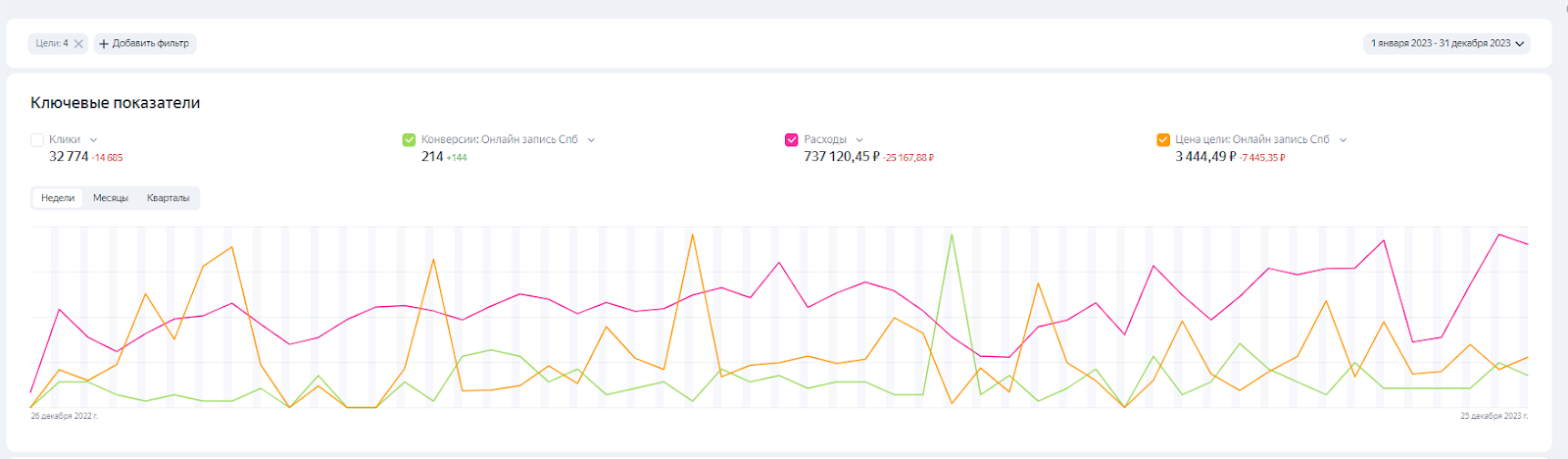Expand the Клики metric dropdown arrow
Viewport: 1568px width, 459px height.
click(93, 140)
